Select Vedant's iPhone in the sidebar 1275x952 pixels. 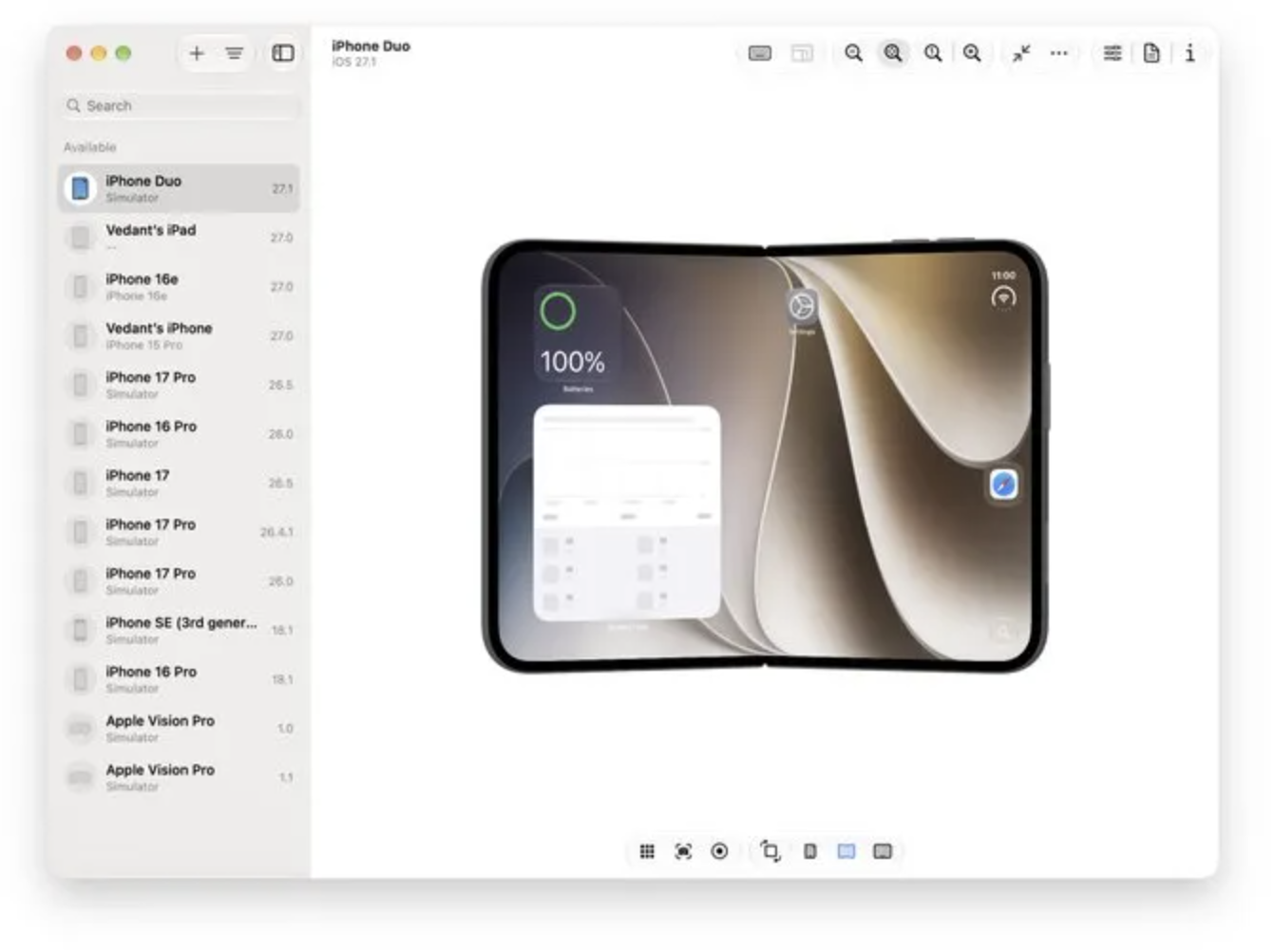(x=180, y=335)
